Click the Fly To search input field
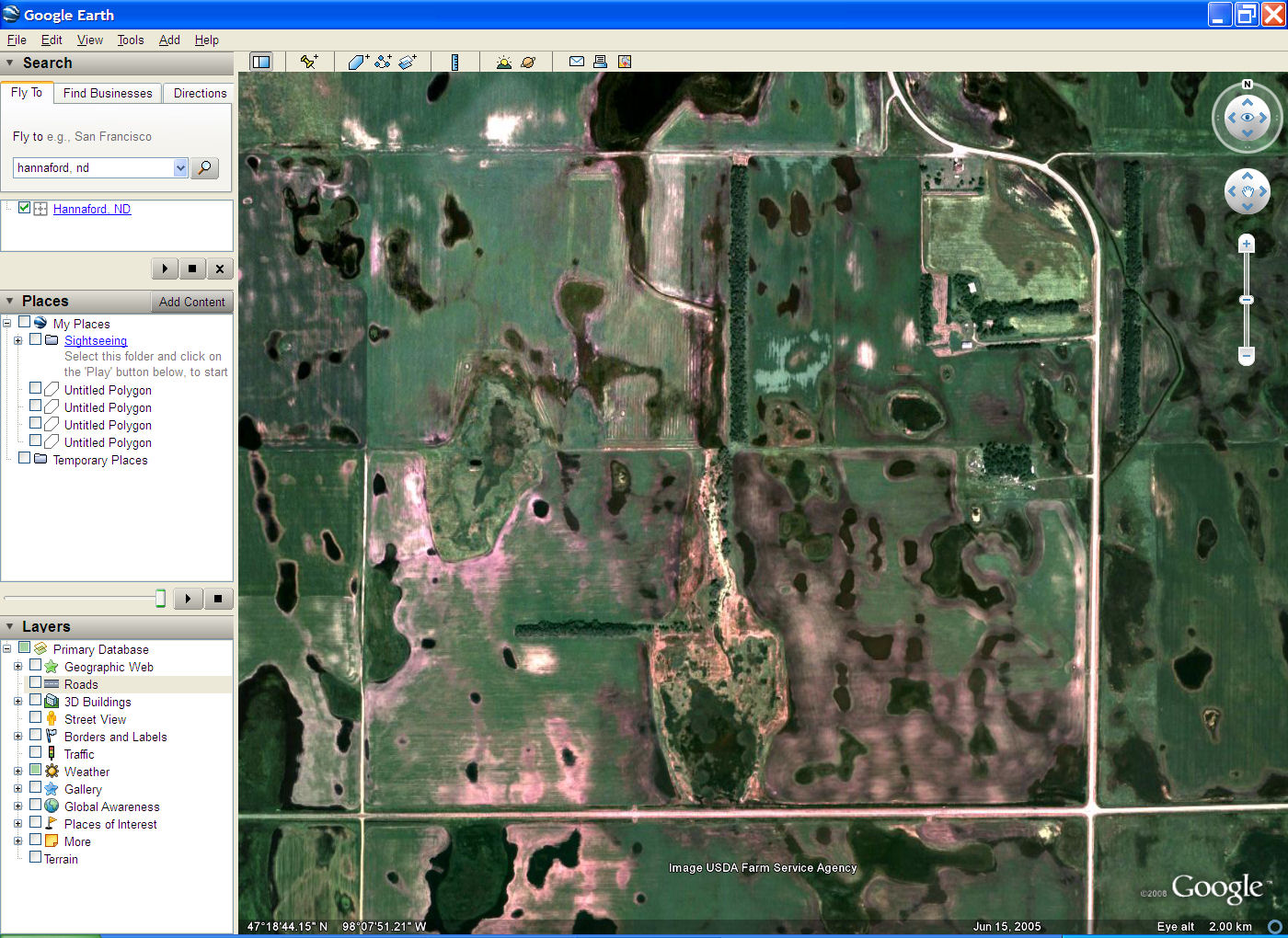This screenshot has height=938, width=1288. 93,168
